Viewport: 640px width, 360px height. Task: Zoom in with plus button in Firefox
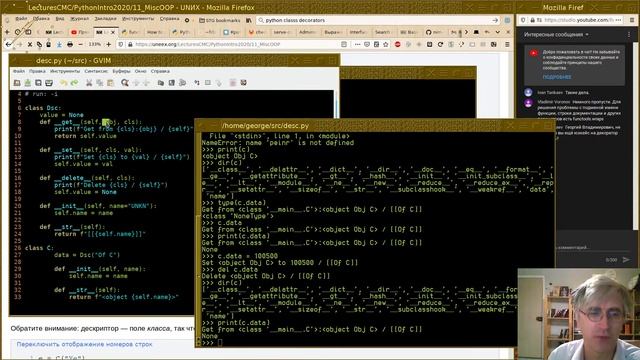(x=109, y=44)
